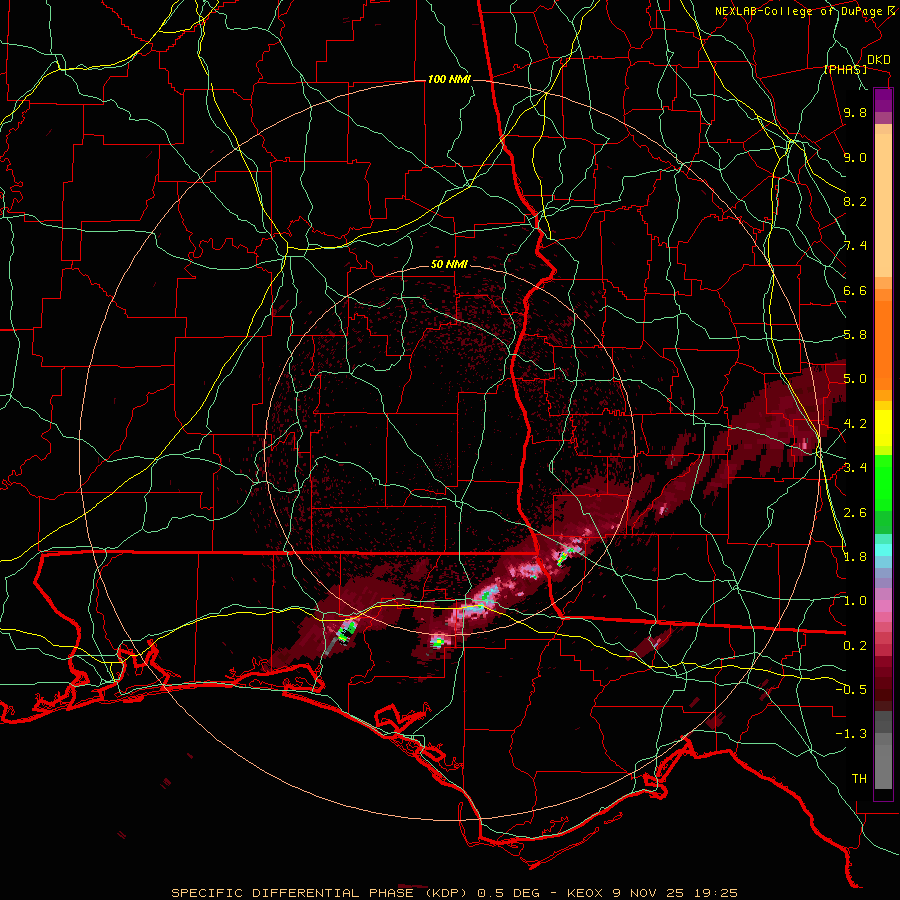Screen dimensions: 900x900
Task: Click the 7.4 value on the color scale
Action: pyautogui.click(x=855, y=246)
